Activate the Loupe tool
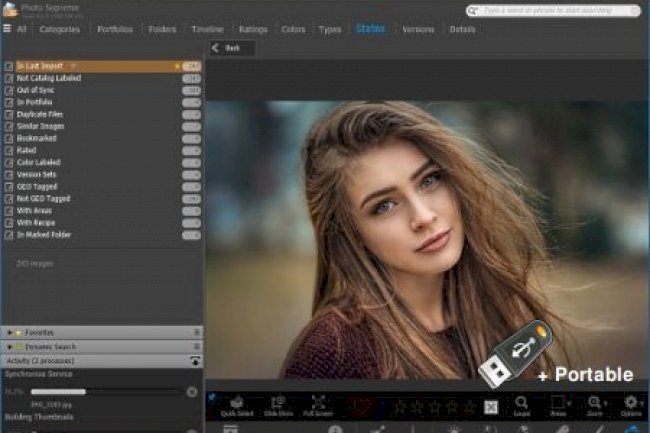The height and width of the screenshot is (433, 650). coord(521,406)
